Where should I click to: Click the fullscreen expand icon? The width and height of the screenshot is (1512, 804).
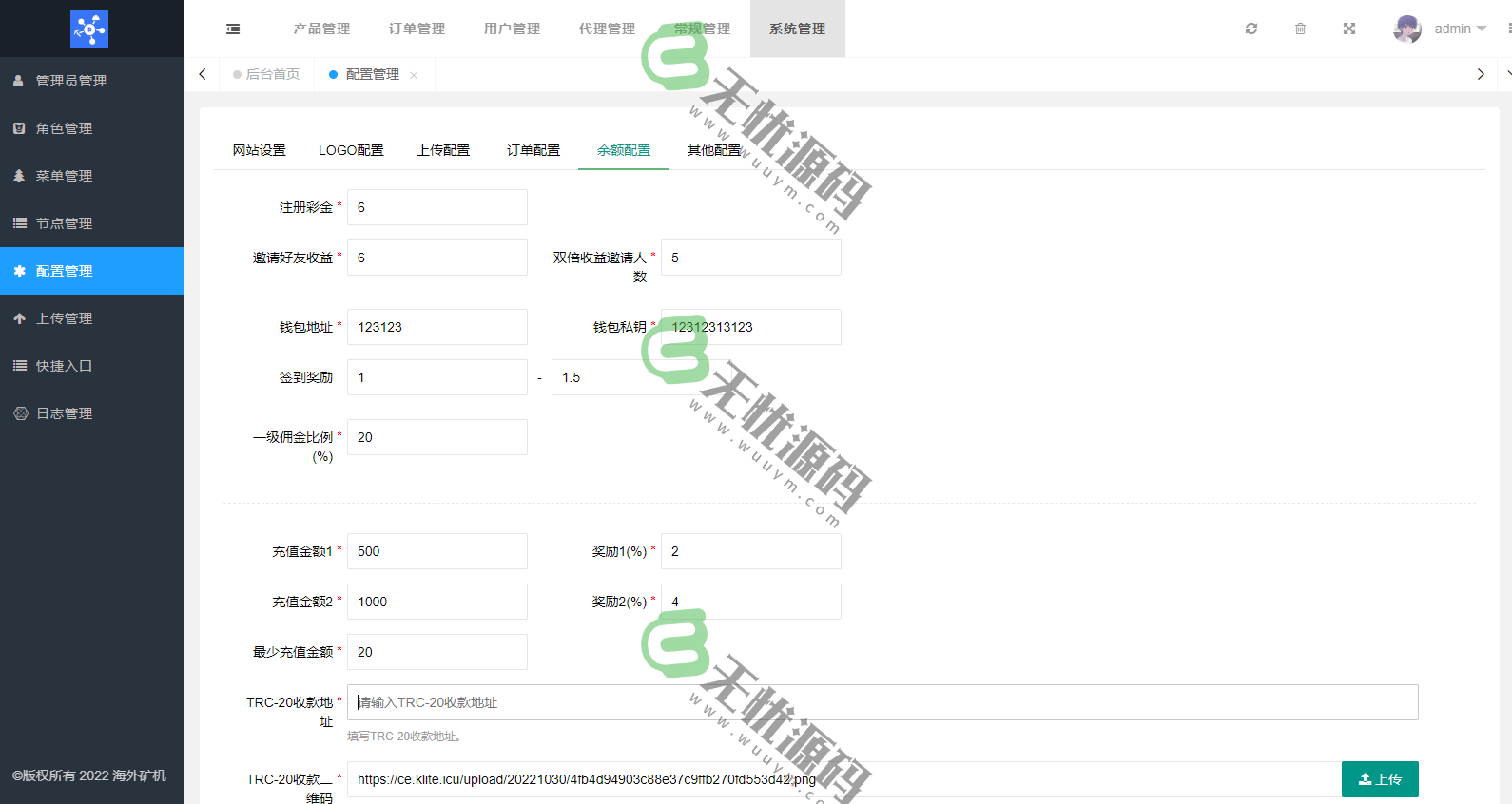click(1349, 29)
